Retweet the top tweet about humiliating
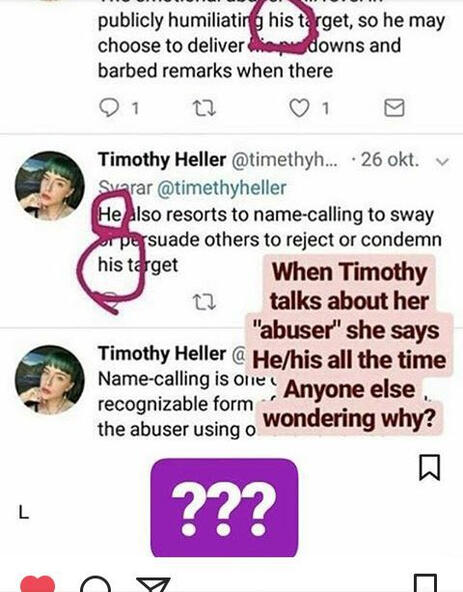 [x=204, y=108]
